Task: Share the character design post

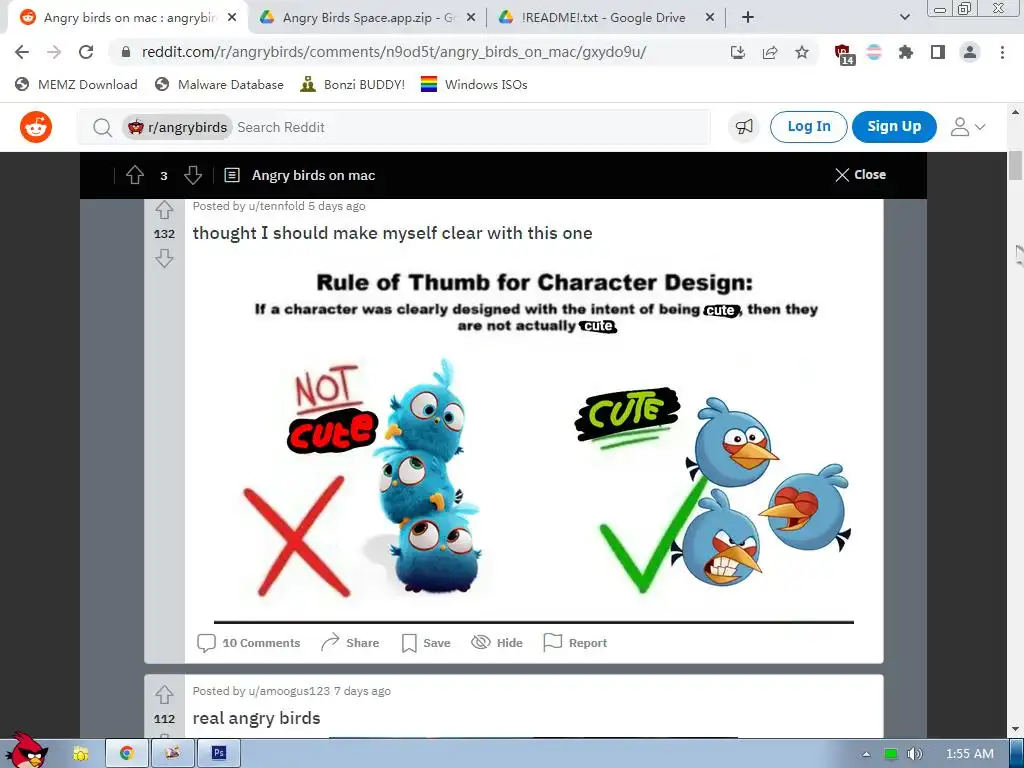Action: 350,643
